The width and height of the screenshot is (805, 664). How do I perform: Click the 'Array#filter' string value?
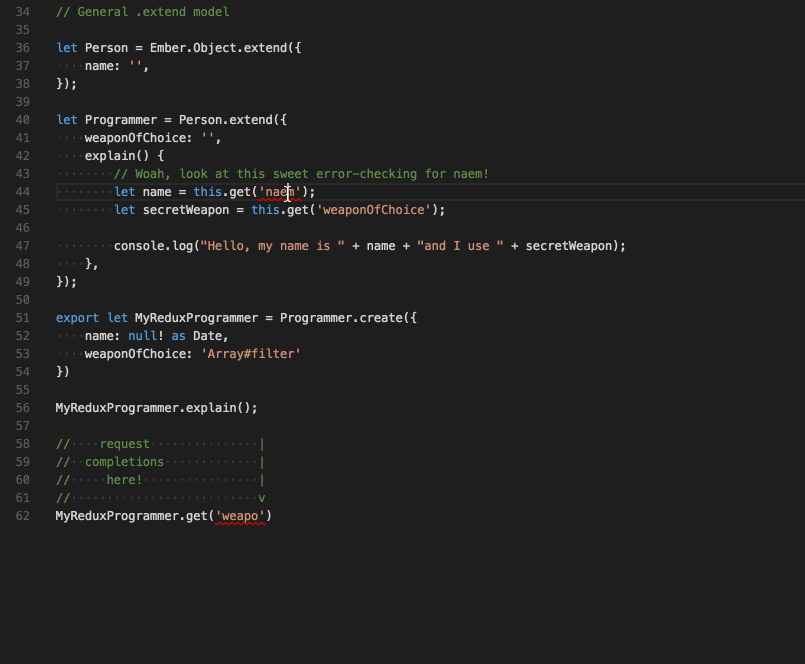click(251, 354)
